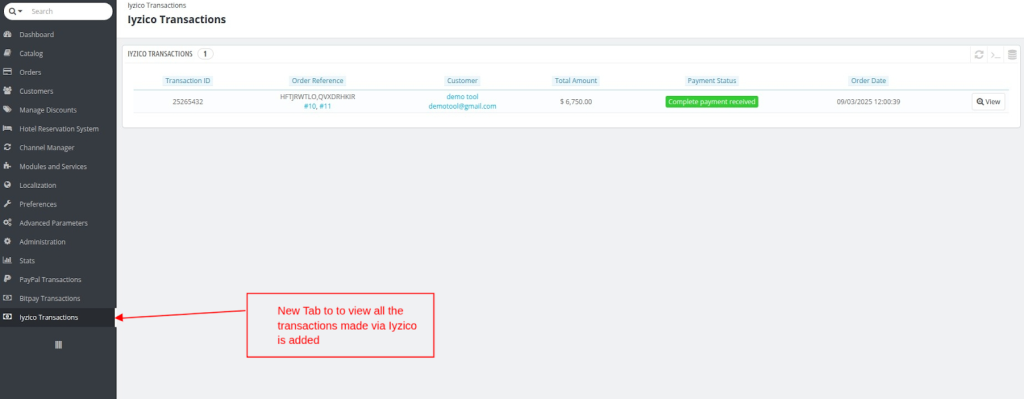Click the Advanced Parameters gears icon

7,223
